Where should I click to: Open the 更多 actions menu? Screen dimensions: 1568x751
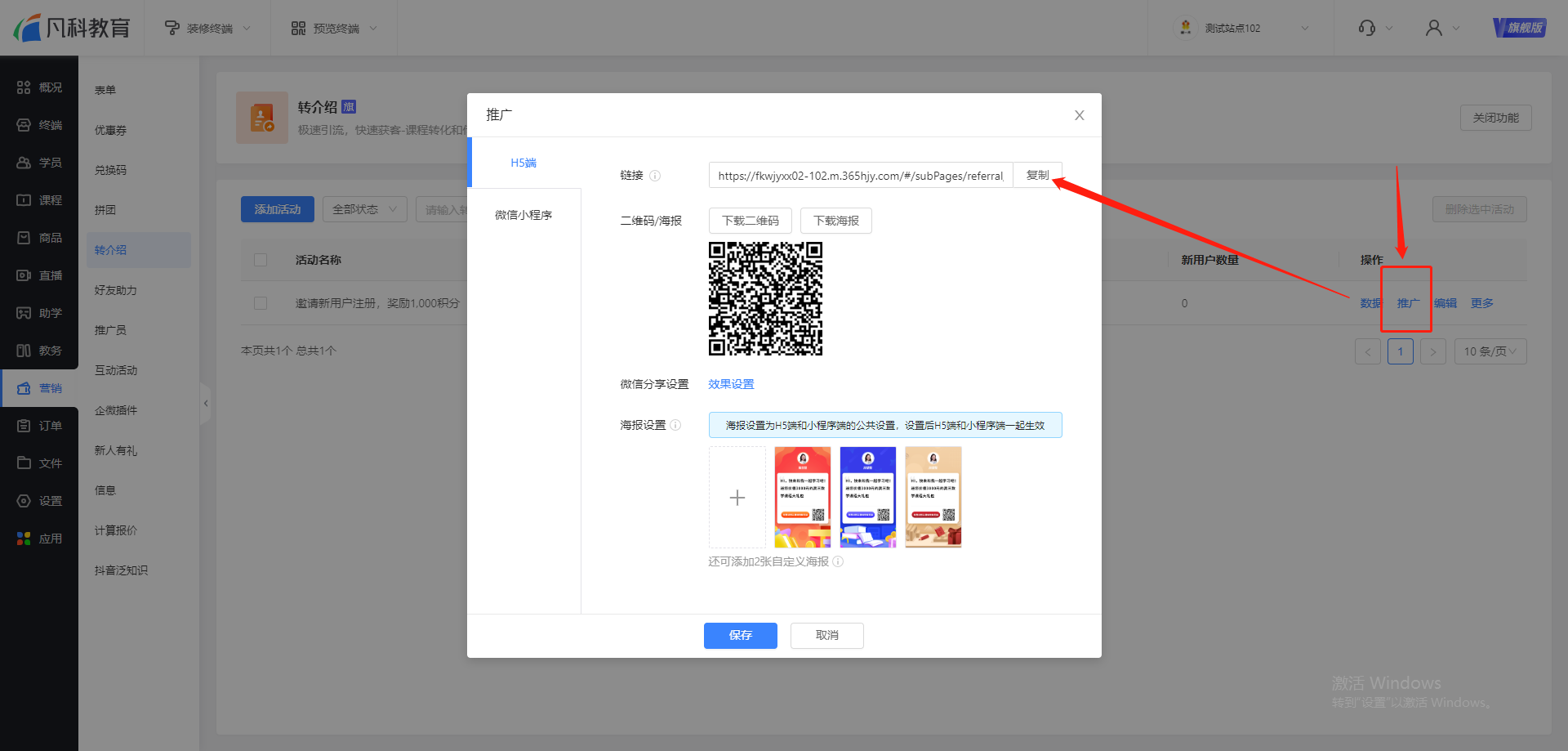tap(1482, 303)
